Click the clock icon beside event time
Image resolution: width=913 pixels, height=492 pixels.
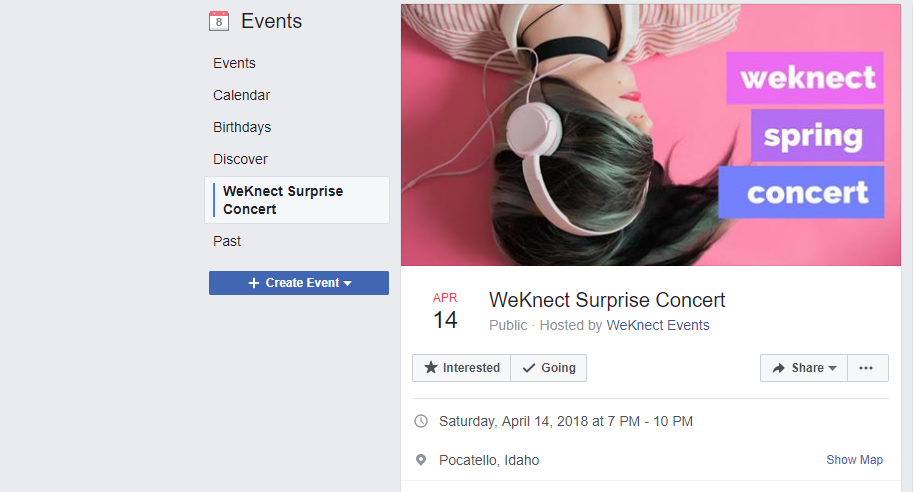pos(421,421)
